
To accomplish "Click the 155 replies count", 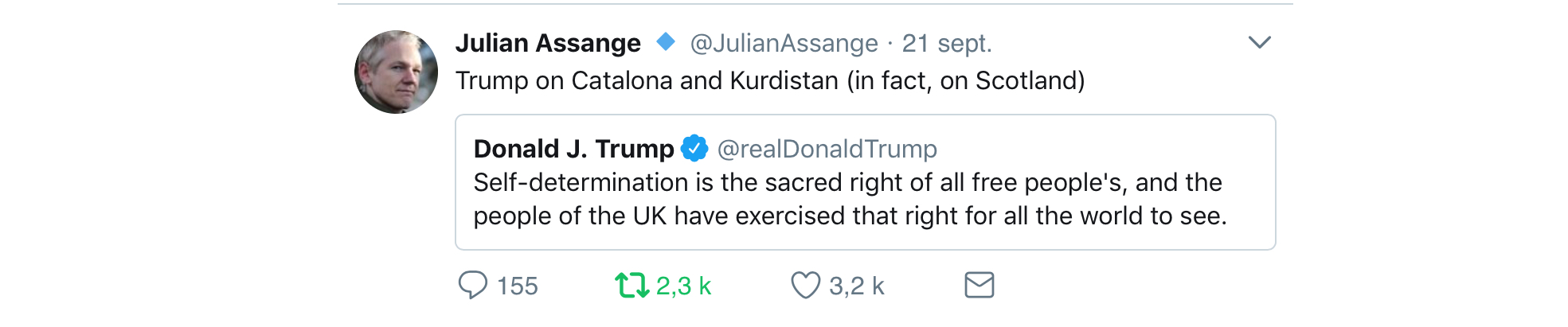I will click(x=518, y=286).
